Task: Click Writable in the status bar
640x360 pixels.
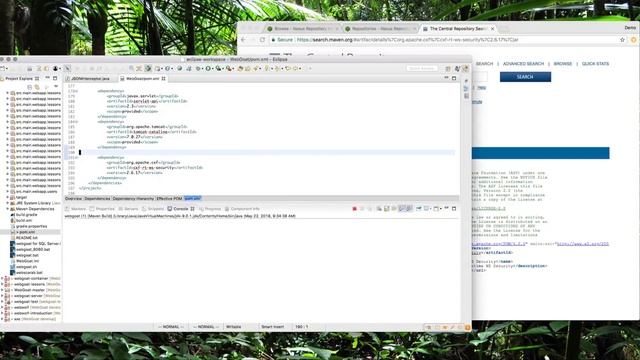Action: (x=233, y=327)
